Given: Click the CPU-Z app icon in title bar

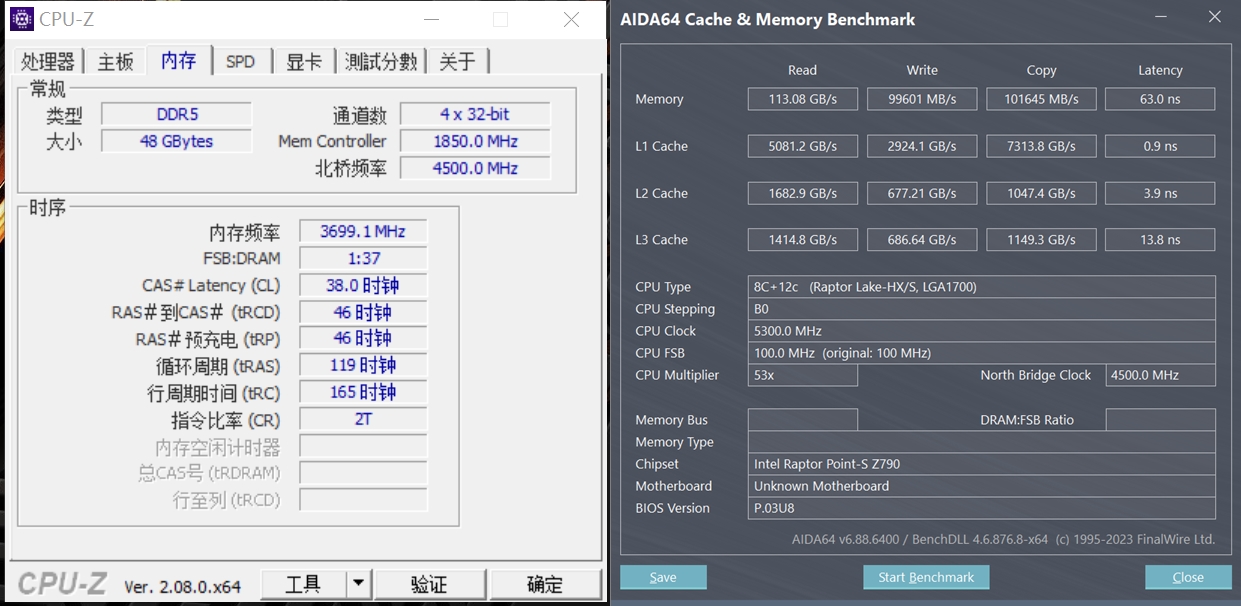Looking at the screenshot, I should pos(21,18).
